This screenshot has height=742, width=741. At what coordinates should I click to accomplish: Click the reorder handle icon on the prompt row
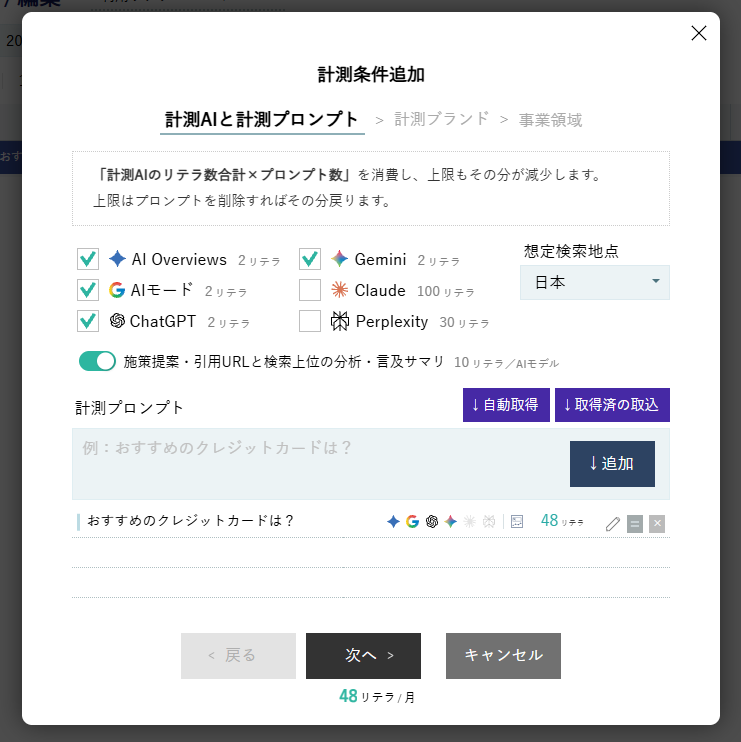pyautogui.click(x=635, y=524)
